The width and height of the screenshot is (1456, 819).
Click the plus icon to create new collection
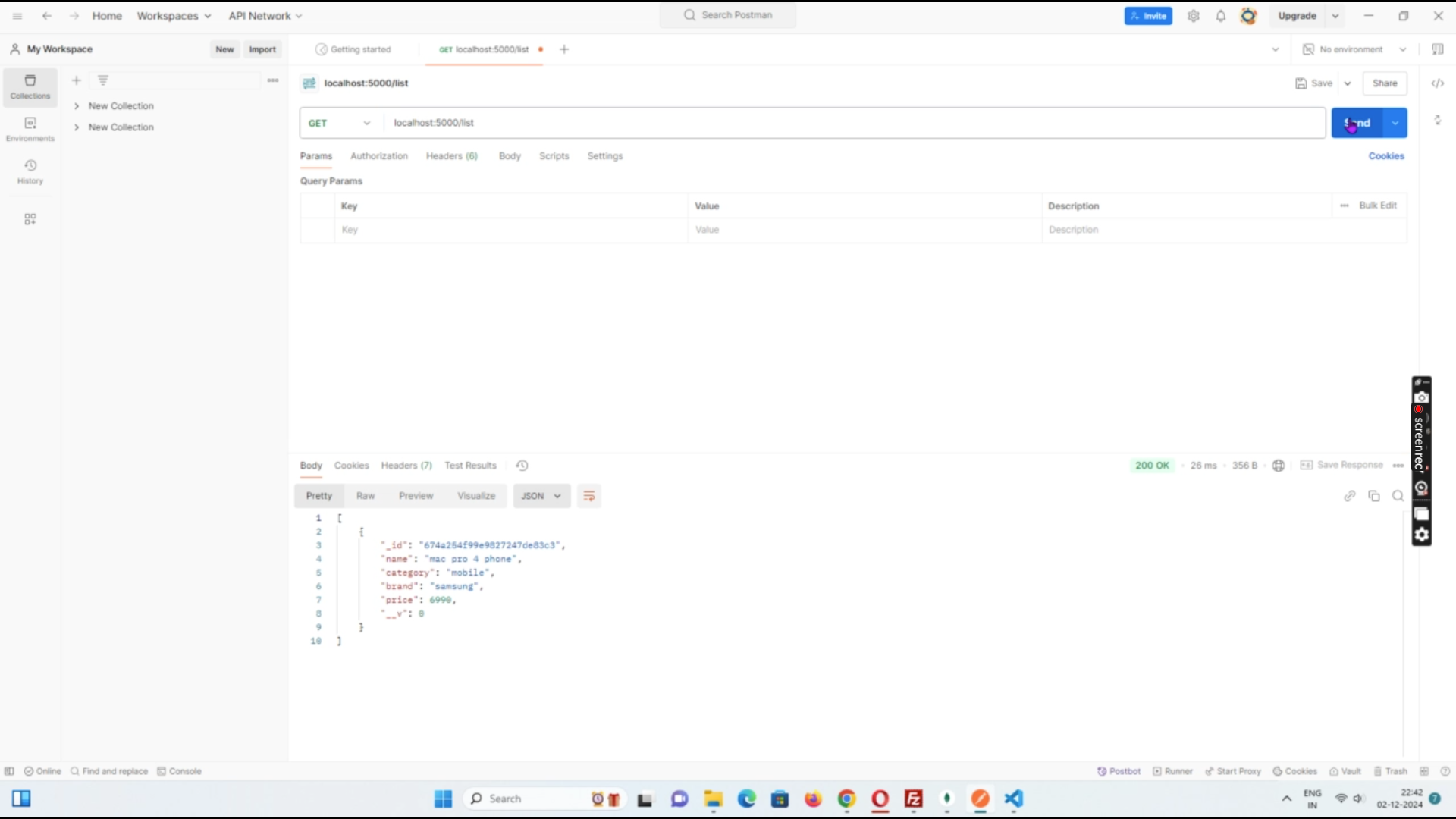tap(76, 80)
